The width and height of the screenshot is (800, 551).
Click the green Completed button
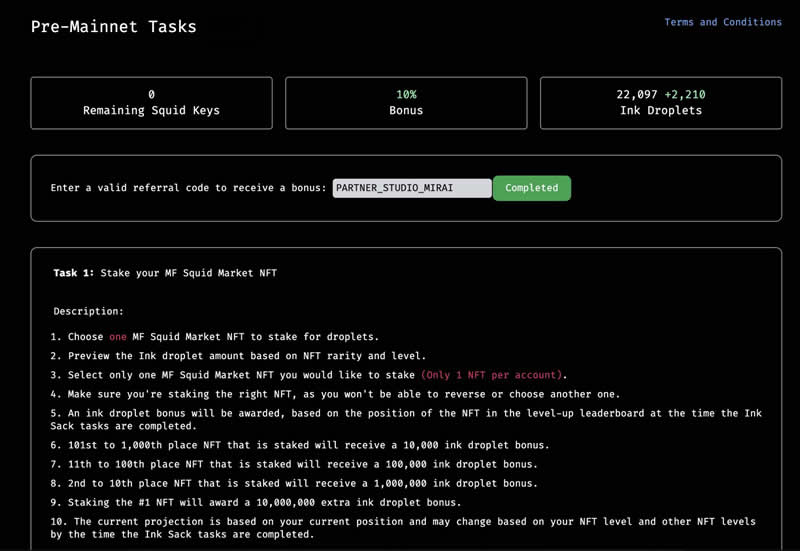click(x=531, y=188)
